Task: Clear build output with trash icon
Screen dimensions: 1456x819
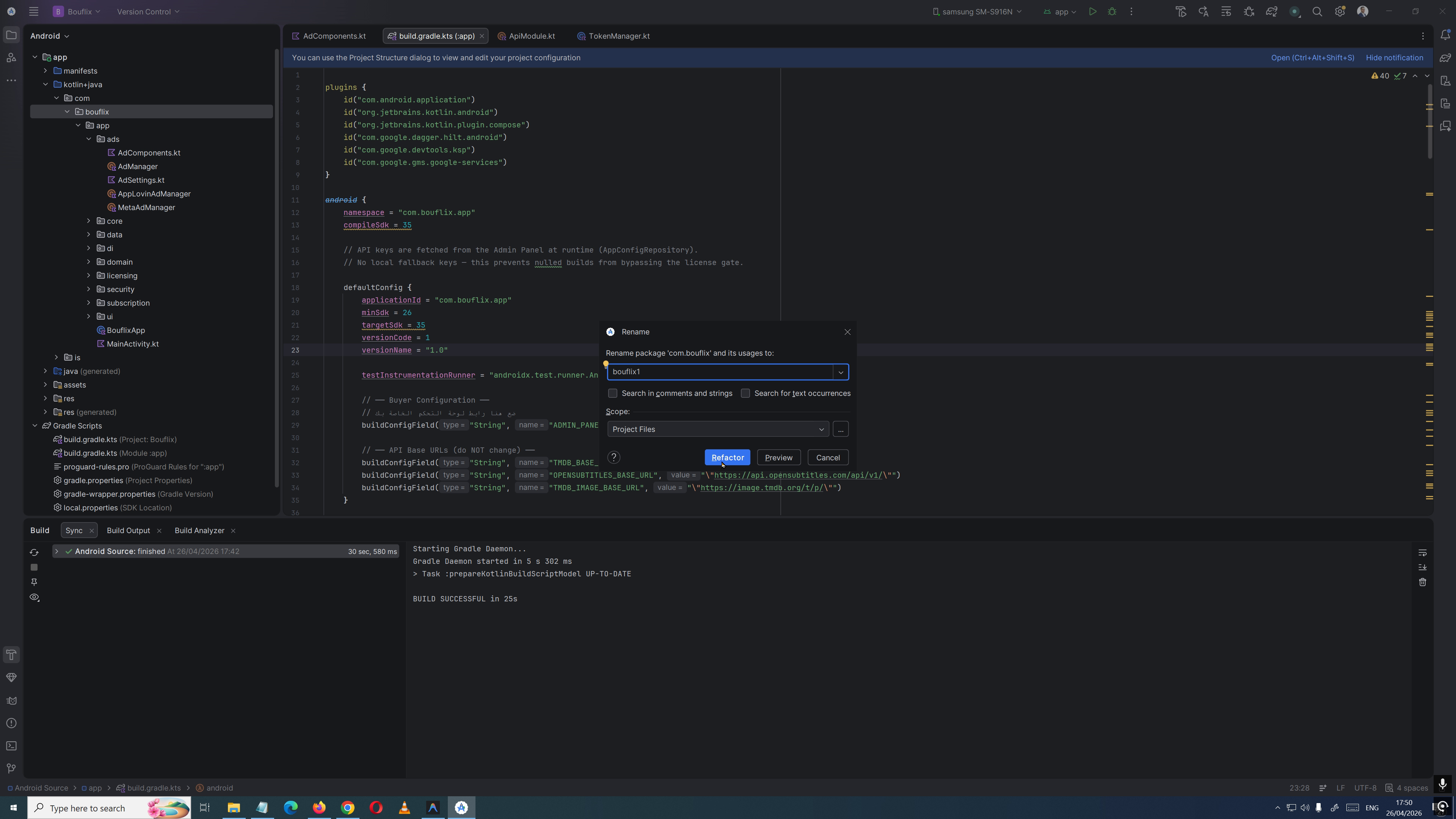Action: pos(1423,582)
